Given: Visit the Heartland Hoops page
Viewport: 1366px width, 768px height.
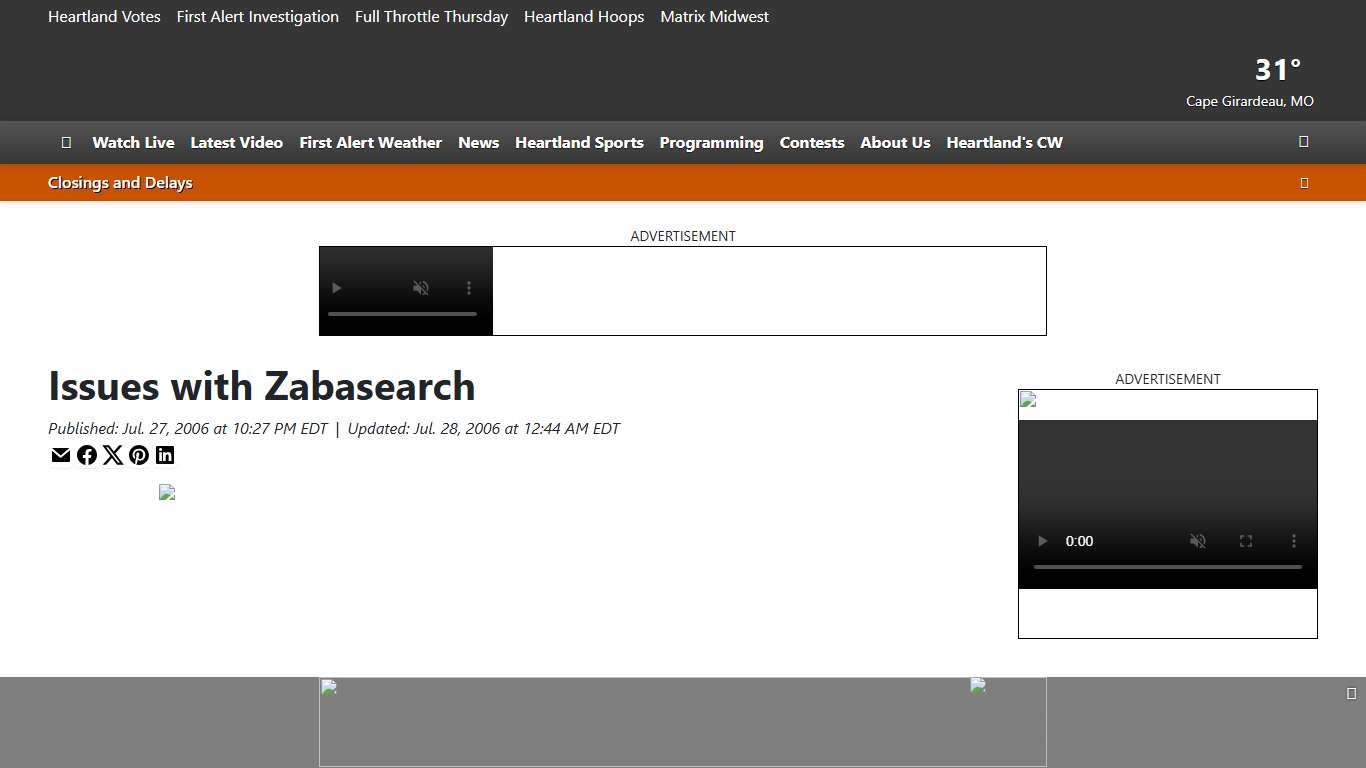Looking at the screenshot, I should [583, 16].
